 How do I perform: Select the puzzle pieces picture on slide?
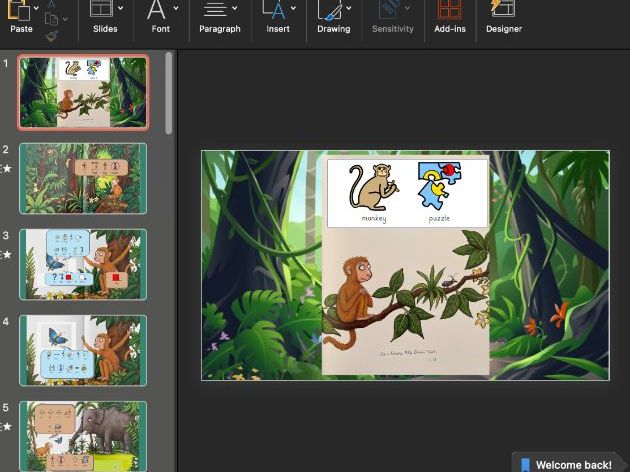tap(439, 186)
